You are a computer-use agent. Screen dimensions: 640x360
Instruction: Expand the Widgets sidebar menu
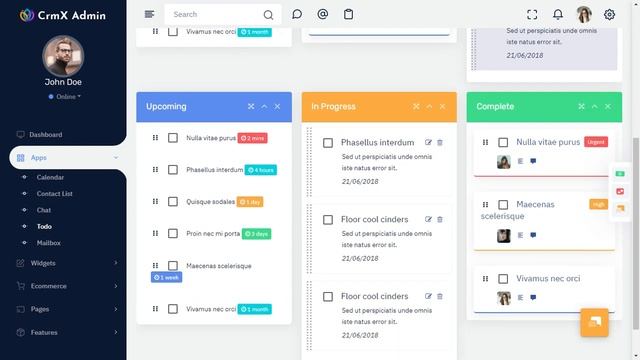click(67, 263)
